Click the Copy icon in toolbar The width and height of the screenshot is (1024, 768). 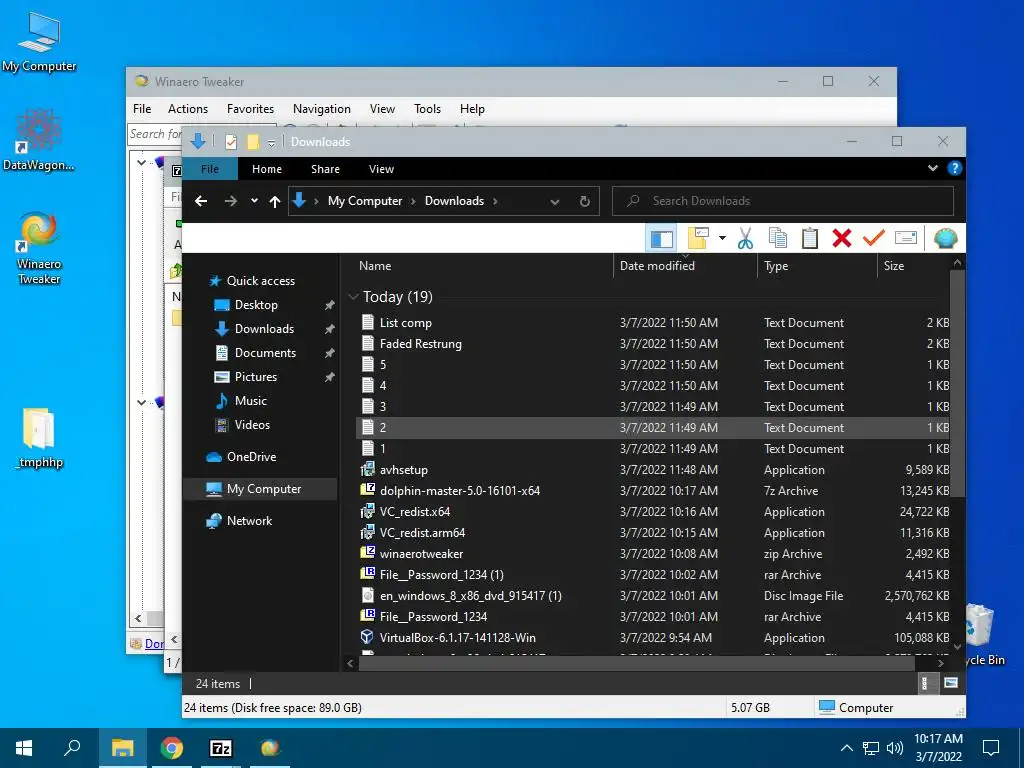(x=777, y=238)
